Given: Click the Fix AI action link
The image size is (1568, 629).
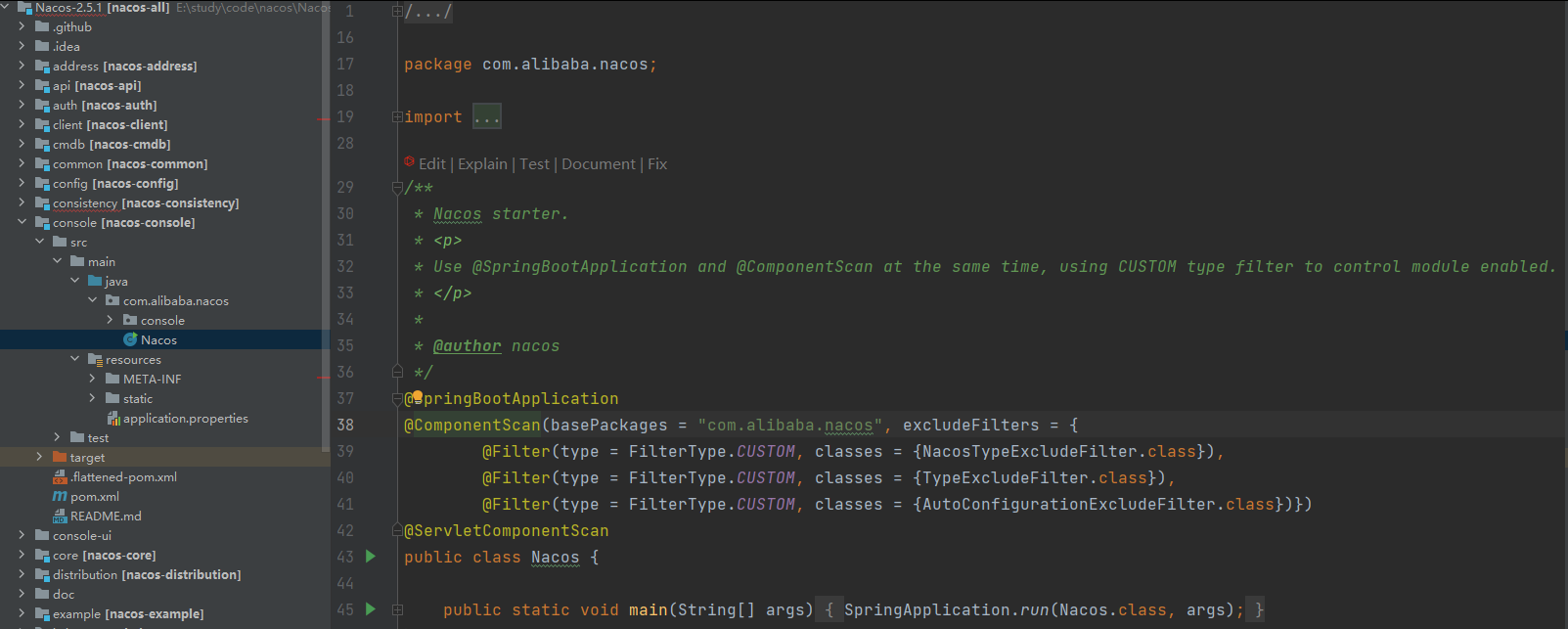Looking at the screenshot, I should click(657, 164).
